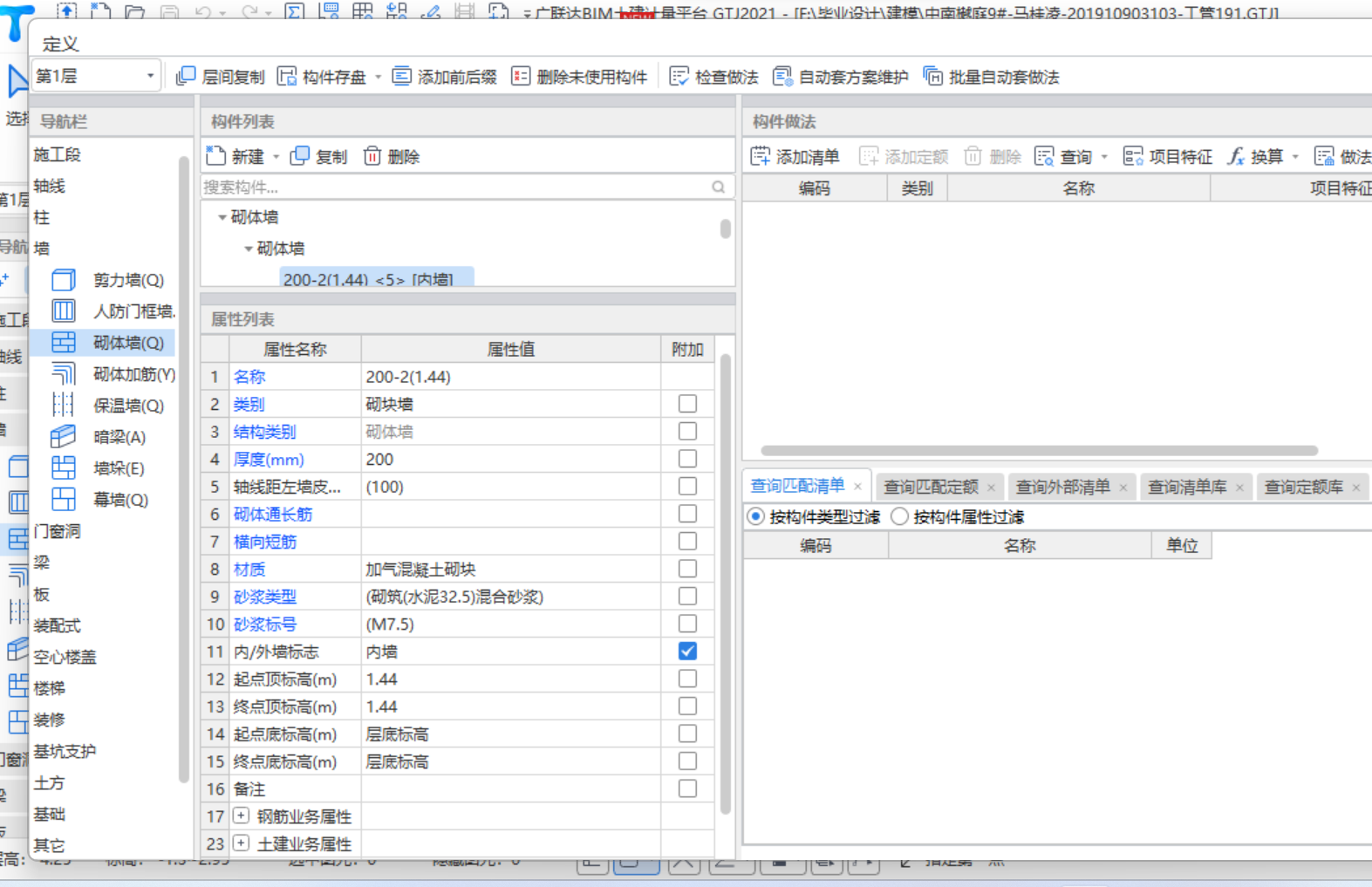Expand 钢筋业务属性 row
Viewport: 1372px width, 887px height.
[242, 815]
